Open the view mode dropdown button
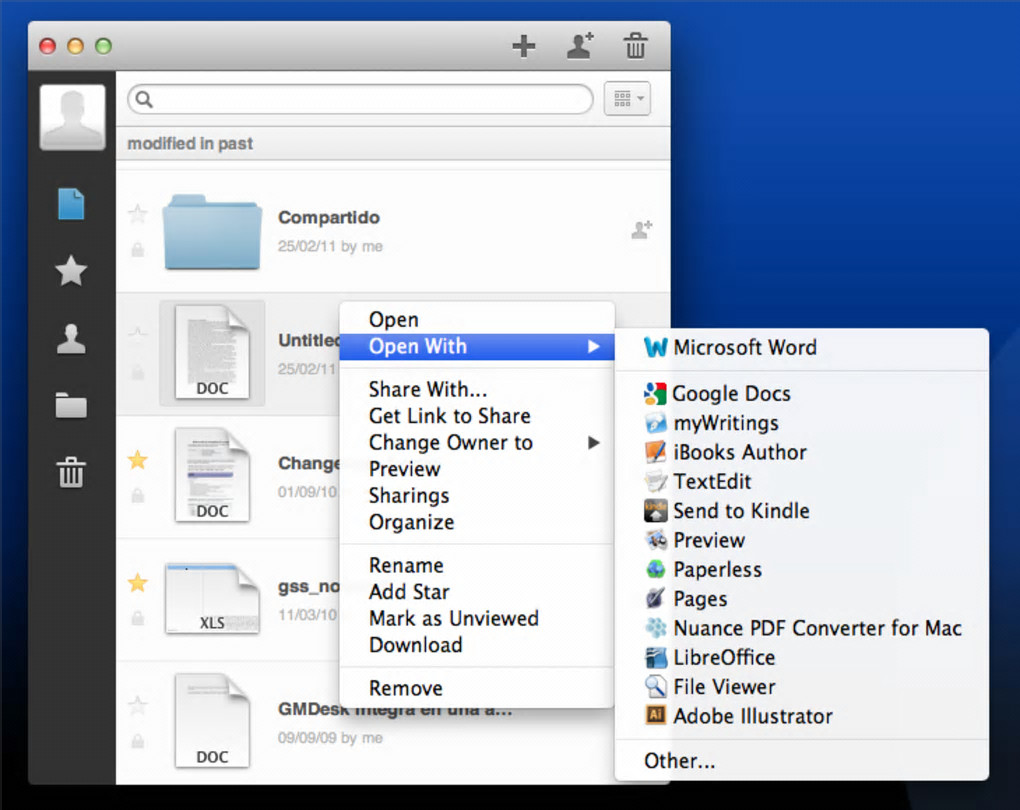1020x810 pixels. (x=627, y=99)
